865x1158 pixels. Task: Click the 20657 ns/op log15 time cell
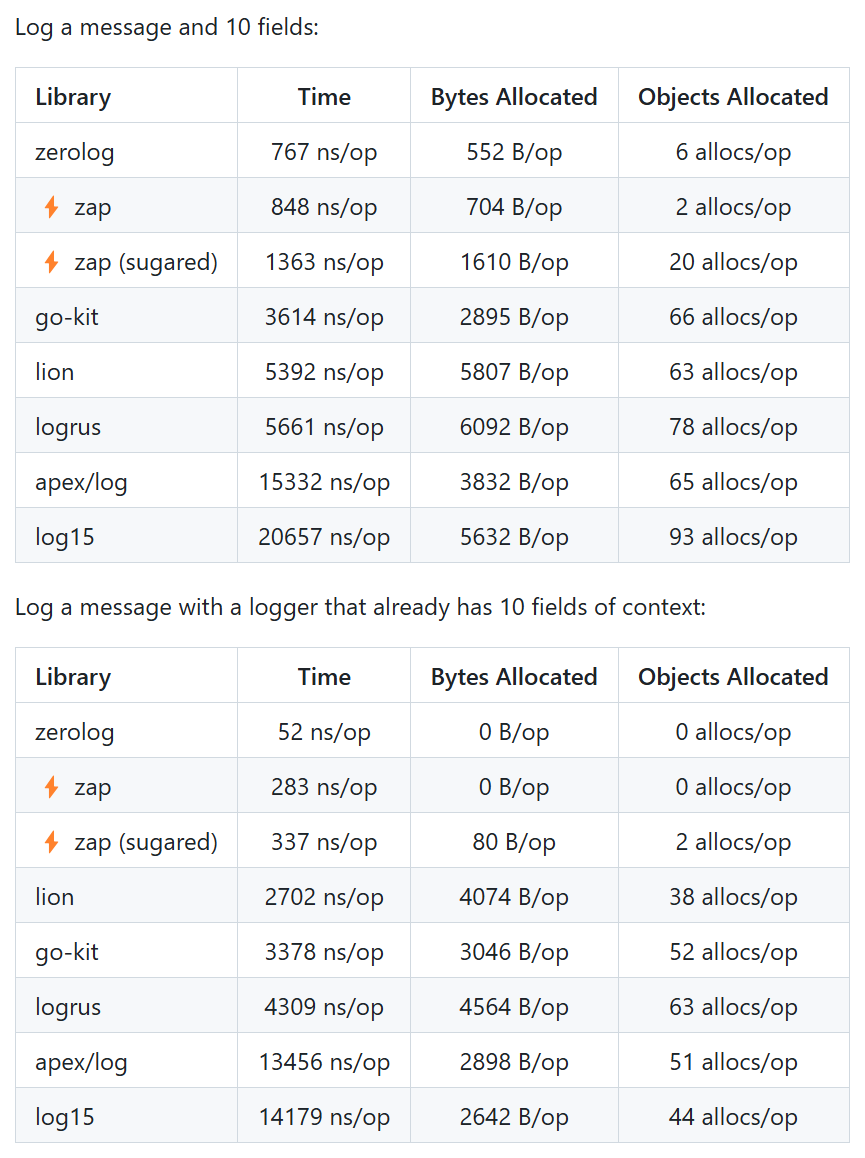pyautogui.click(x=324, y=537)
